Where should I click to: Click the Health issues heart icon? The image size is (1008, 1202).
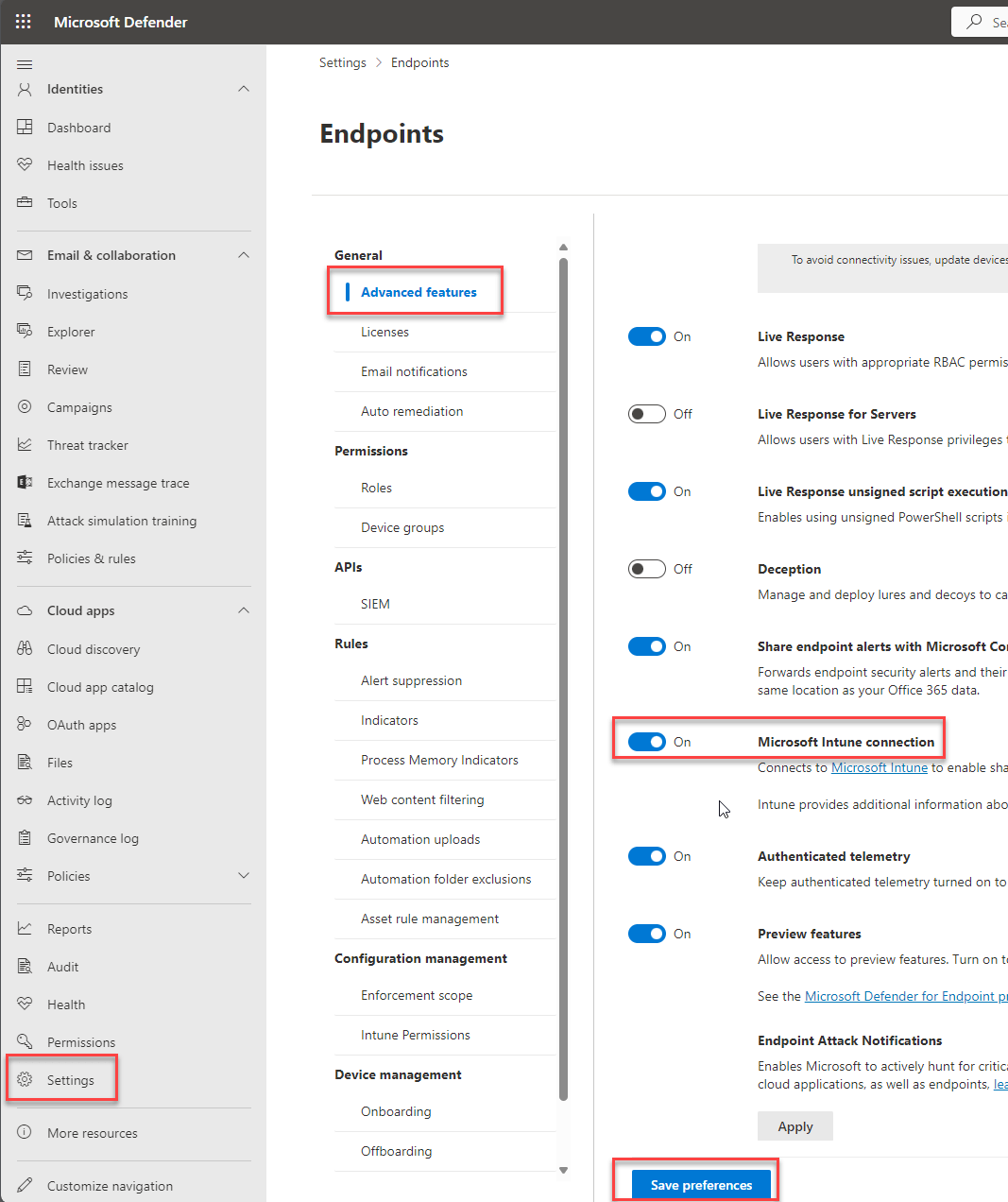pos(25,165)
